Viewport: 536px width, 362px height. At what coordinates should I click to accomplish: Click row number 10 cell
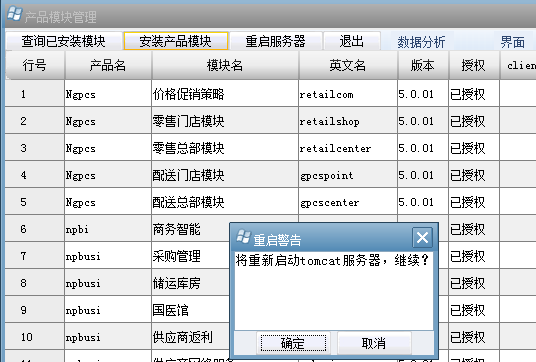click(x=35, y=337)
